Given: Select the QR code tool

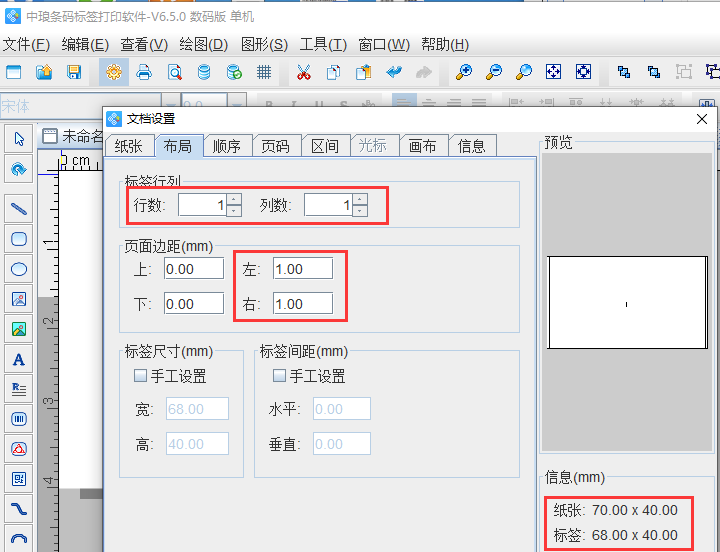Looking at the screenshot, I should [18, 478].
